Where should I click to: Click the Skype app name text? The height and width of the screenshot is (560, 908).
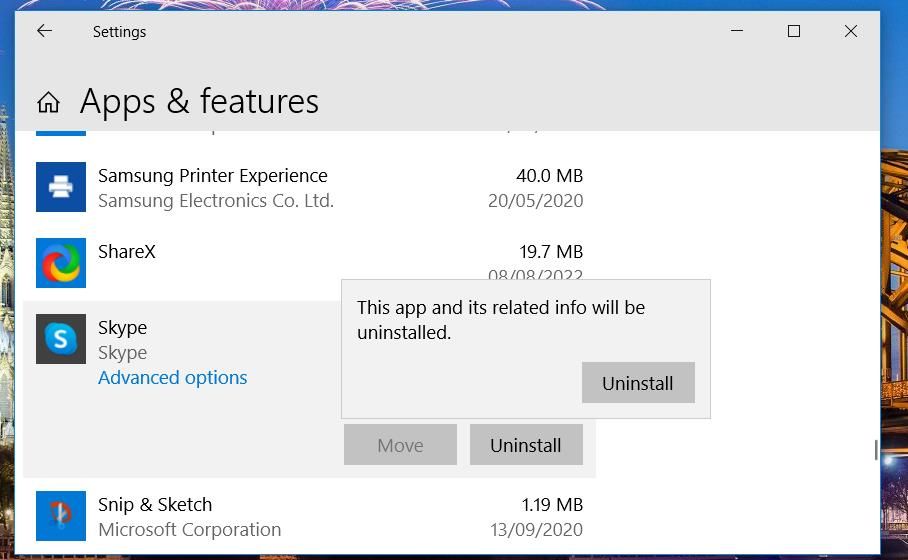click(x=122, y=327)
